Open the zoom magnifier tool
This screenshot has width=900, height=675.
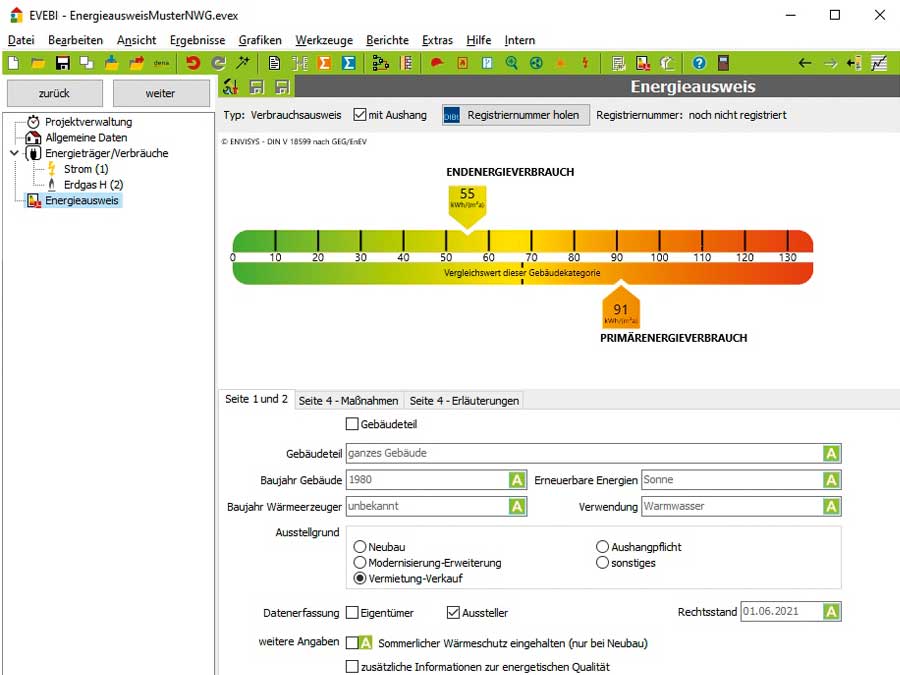(510, 62)
